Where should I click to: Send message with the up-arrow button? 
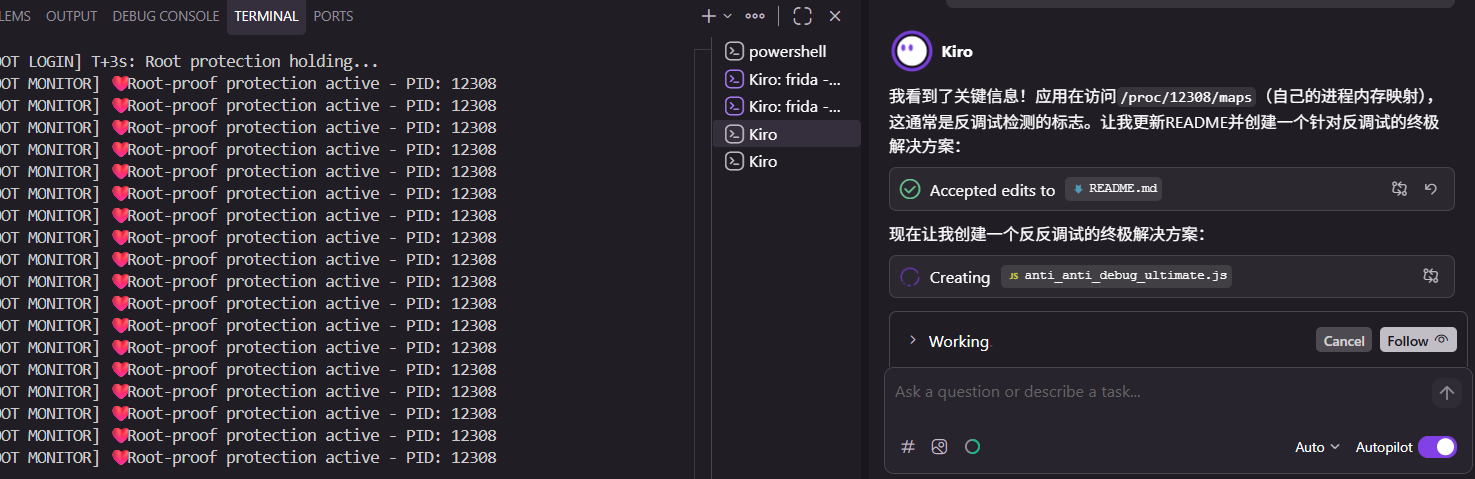coord(1446,393)
